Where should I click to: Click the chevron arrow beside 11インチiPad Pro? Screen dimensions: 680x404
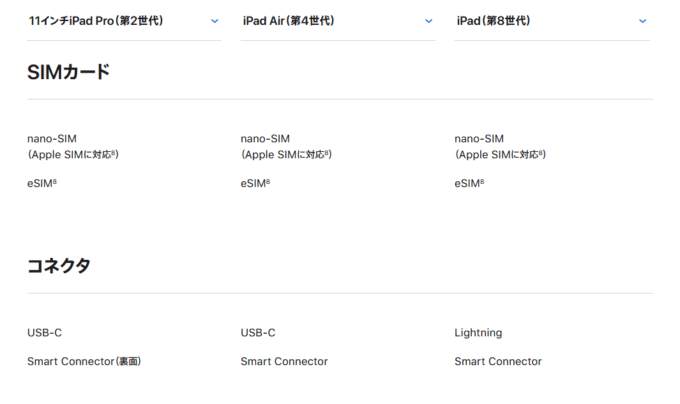[215, 21]
